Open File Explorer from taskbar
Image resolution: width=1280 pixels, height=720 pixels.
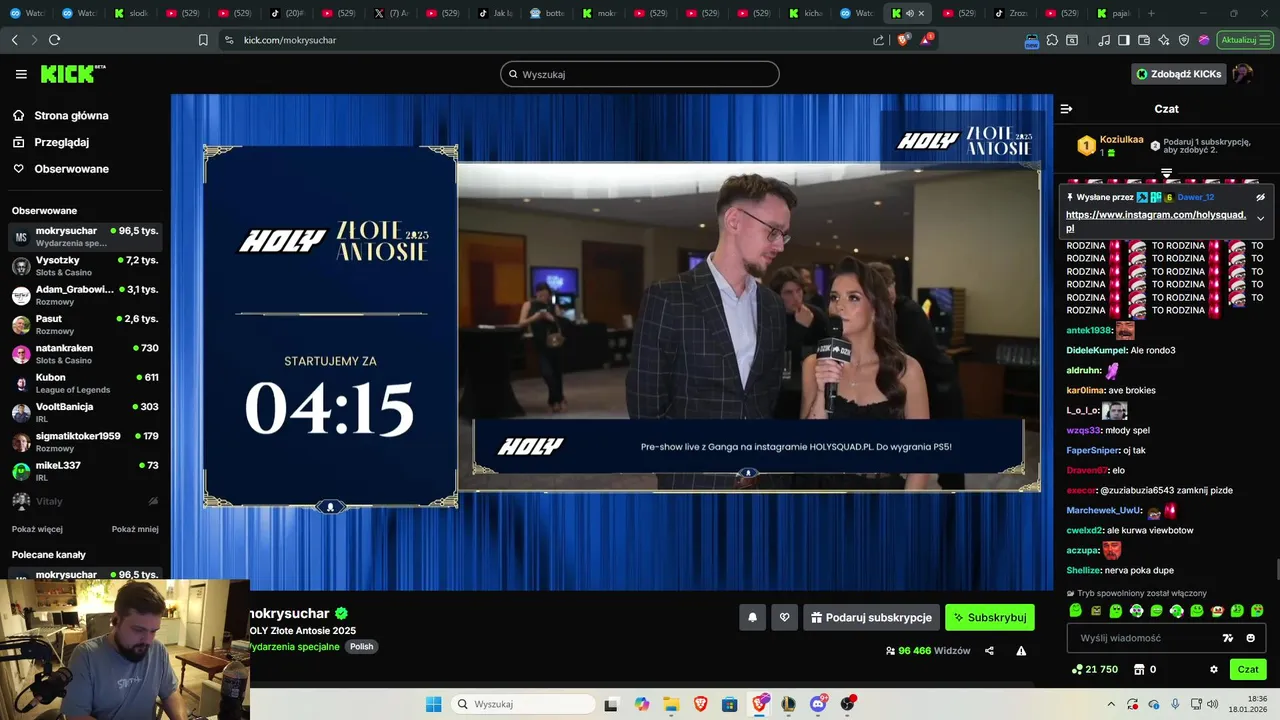[x=671, y=704]
